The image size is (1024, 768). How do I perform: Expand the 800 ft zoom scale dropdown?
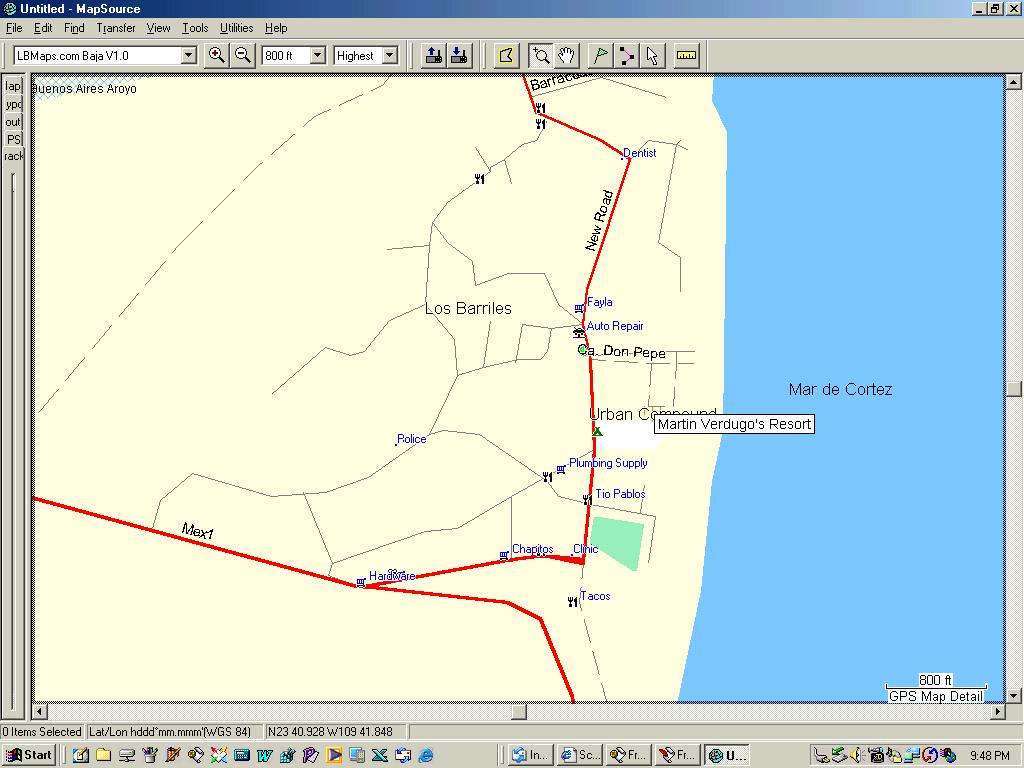click(x=318, y=56)
